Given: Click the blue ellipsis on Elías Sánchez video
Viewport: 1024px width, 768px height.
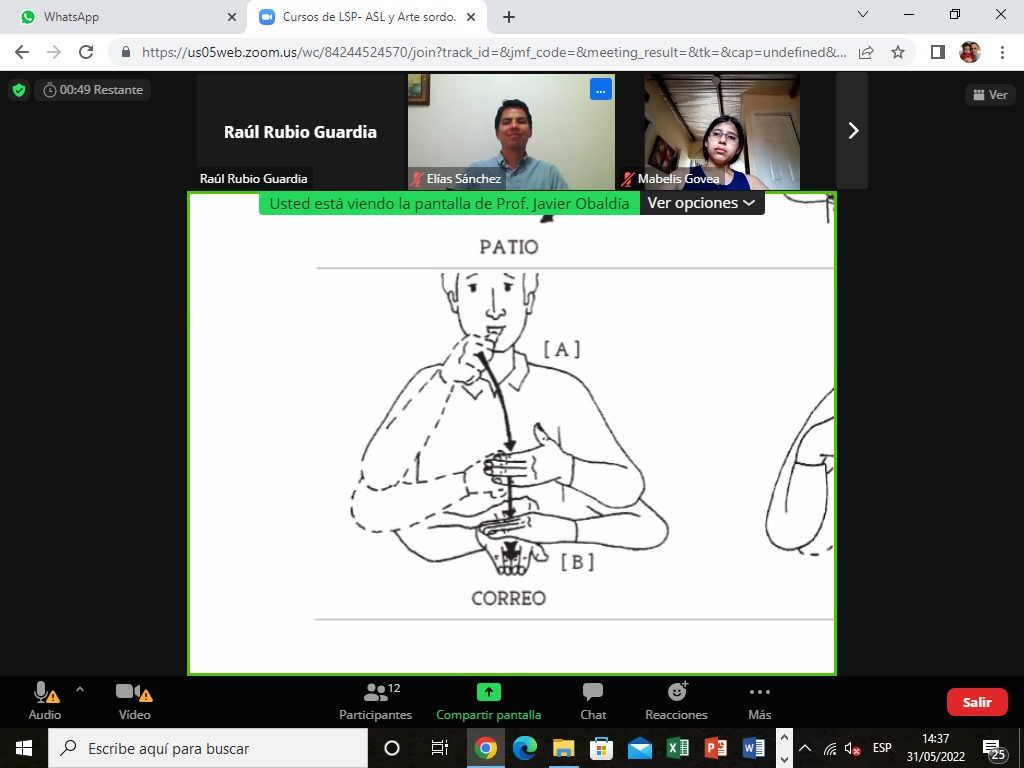Looking at the screenshot, I should click(x=600, y=90).
